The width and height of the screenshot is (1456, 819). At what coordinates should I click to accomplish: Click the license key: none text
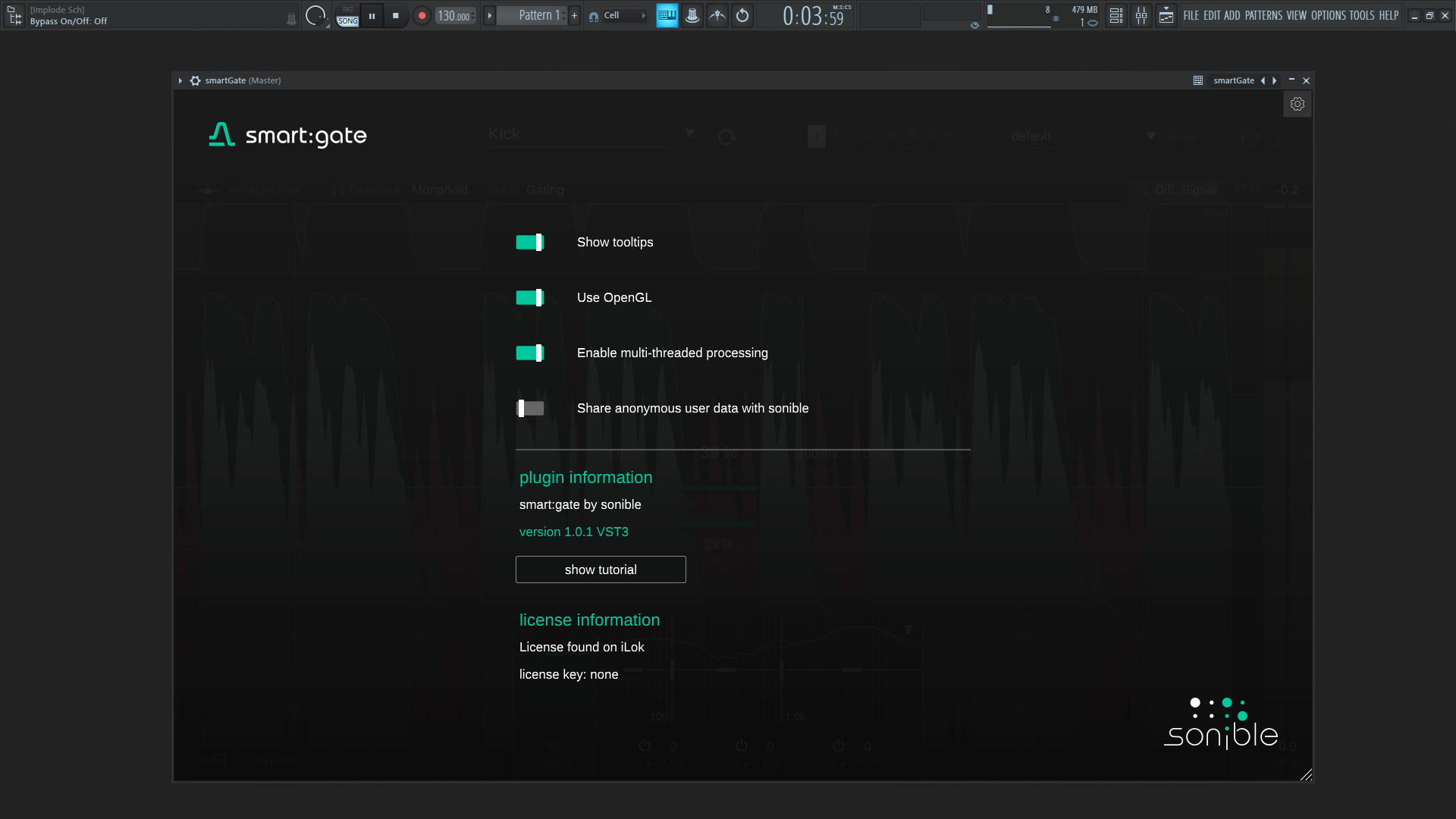(569, 675)
